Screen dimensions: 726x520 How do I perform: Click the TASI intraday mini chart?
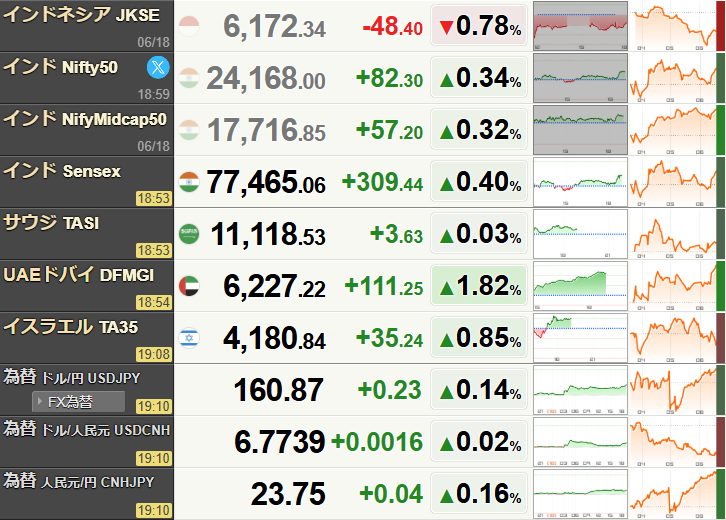(x=580, y=234)
